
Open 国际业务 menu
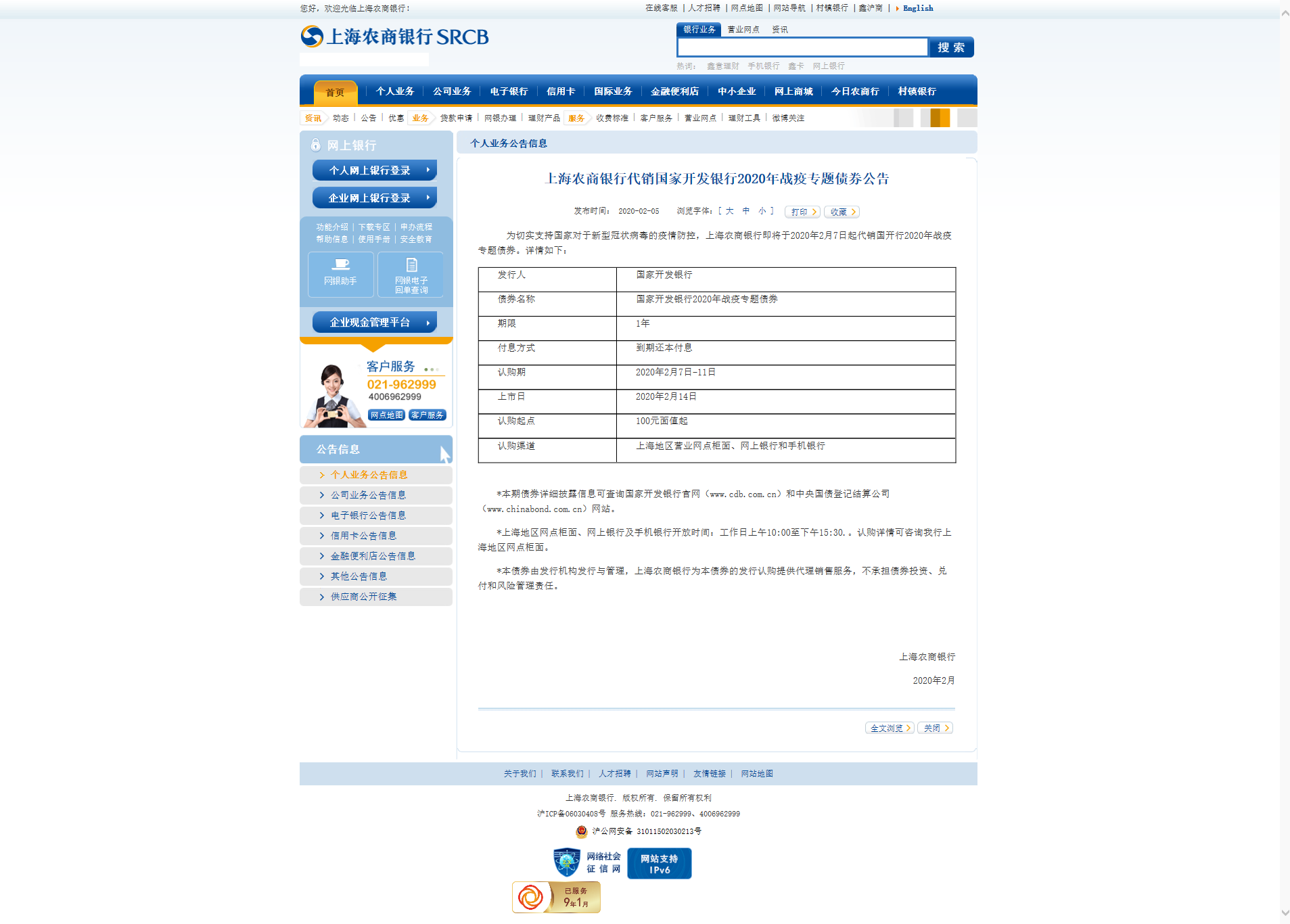pyautogui.click(x=613, y=91)
